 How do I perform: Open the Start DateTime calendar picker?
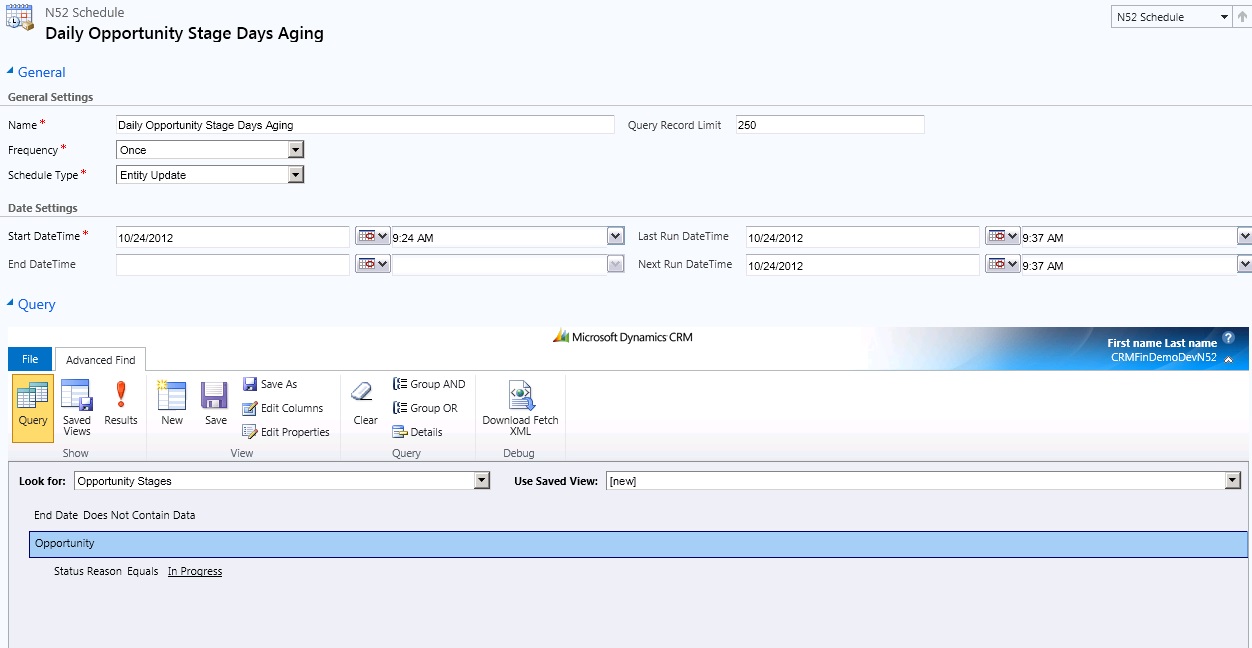372,237
